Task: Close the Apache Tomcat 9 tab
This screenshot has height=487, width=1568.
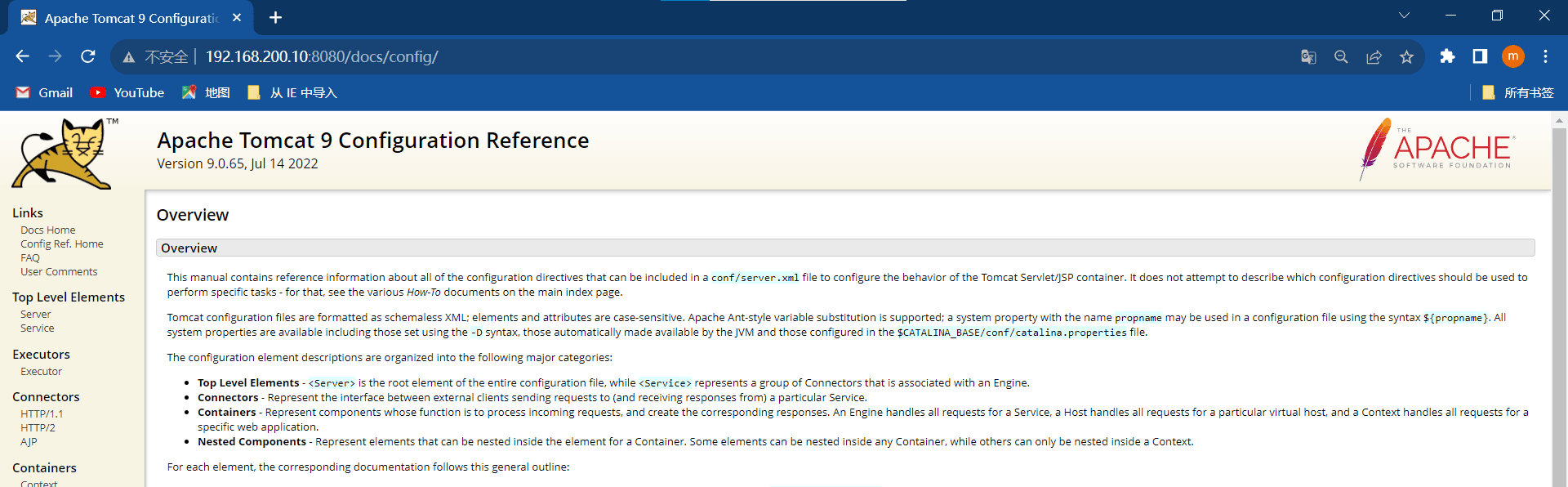Action: pyautogui.click(x=237, y=17)
